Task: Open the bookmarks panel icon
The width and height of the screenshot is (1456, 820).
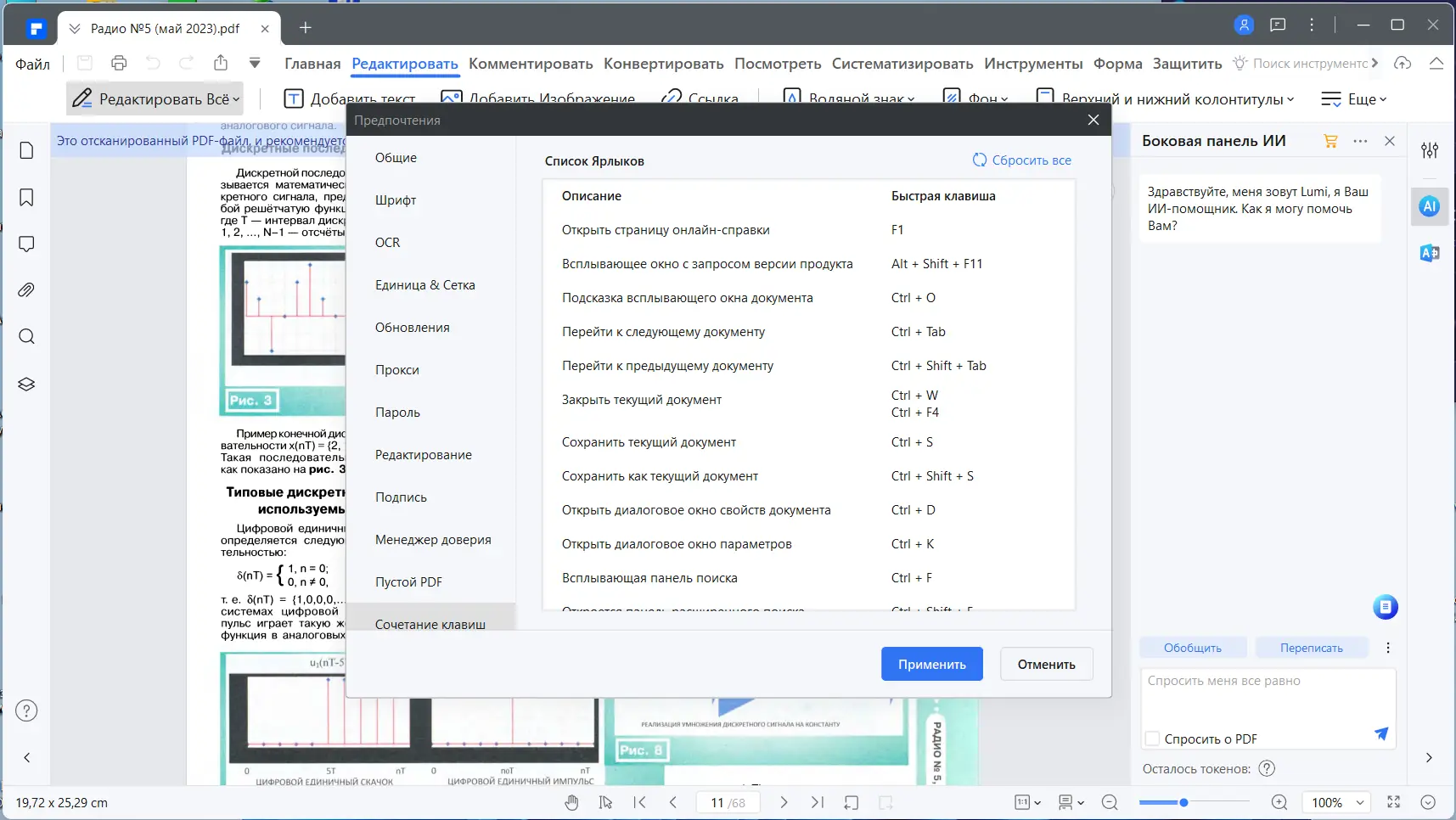Action: point(26,198)
